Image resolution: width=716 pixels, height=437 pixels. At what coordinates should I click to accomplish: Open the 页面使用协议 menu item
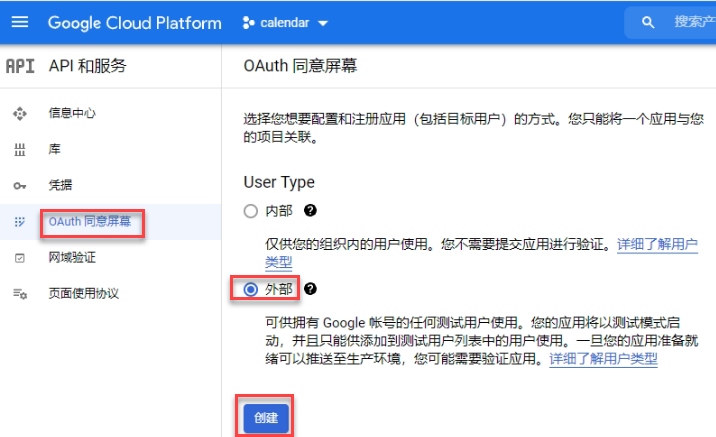coord(84,293)
